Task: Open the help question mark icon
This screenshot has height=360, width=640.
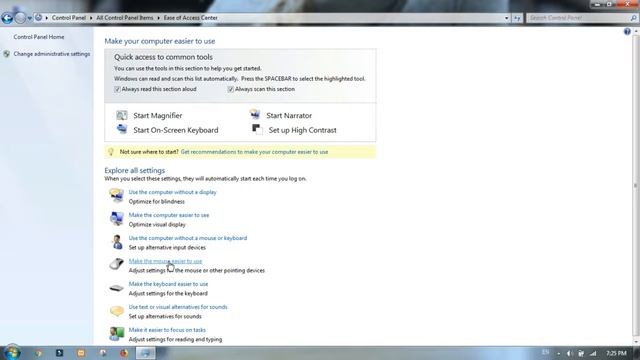Action: point(627,32)
